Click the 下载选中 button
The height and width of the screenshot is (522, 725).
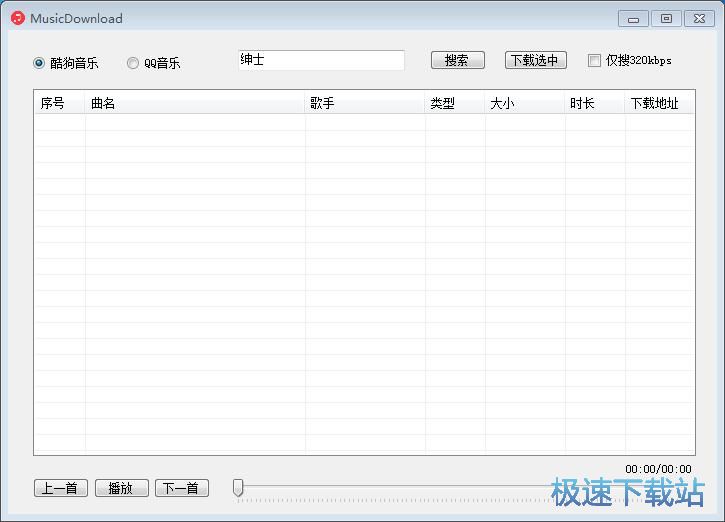tap(535, 60)
